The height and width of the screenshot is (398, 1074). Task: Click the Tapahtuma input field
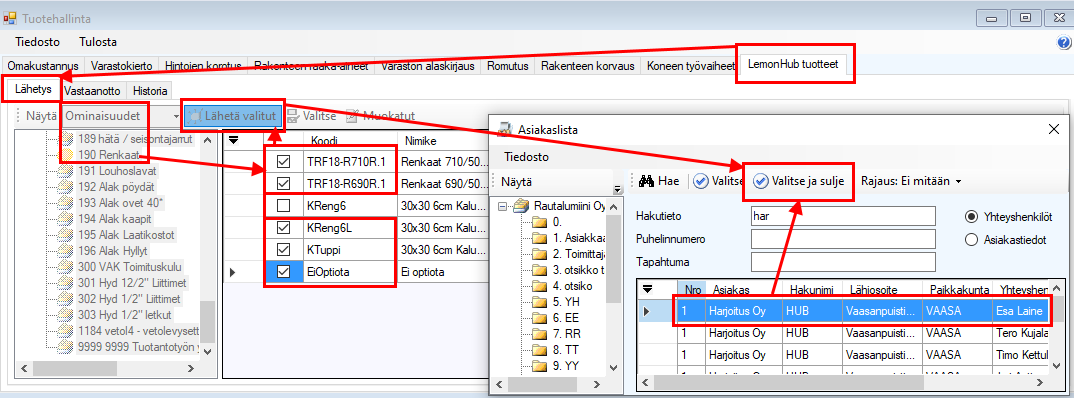(843, 262)
